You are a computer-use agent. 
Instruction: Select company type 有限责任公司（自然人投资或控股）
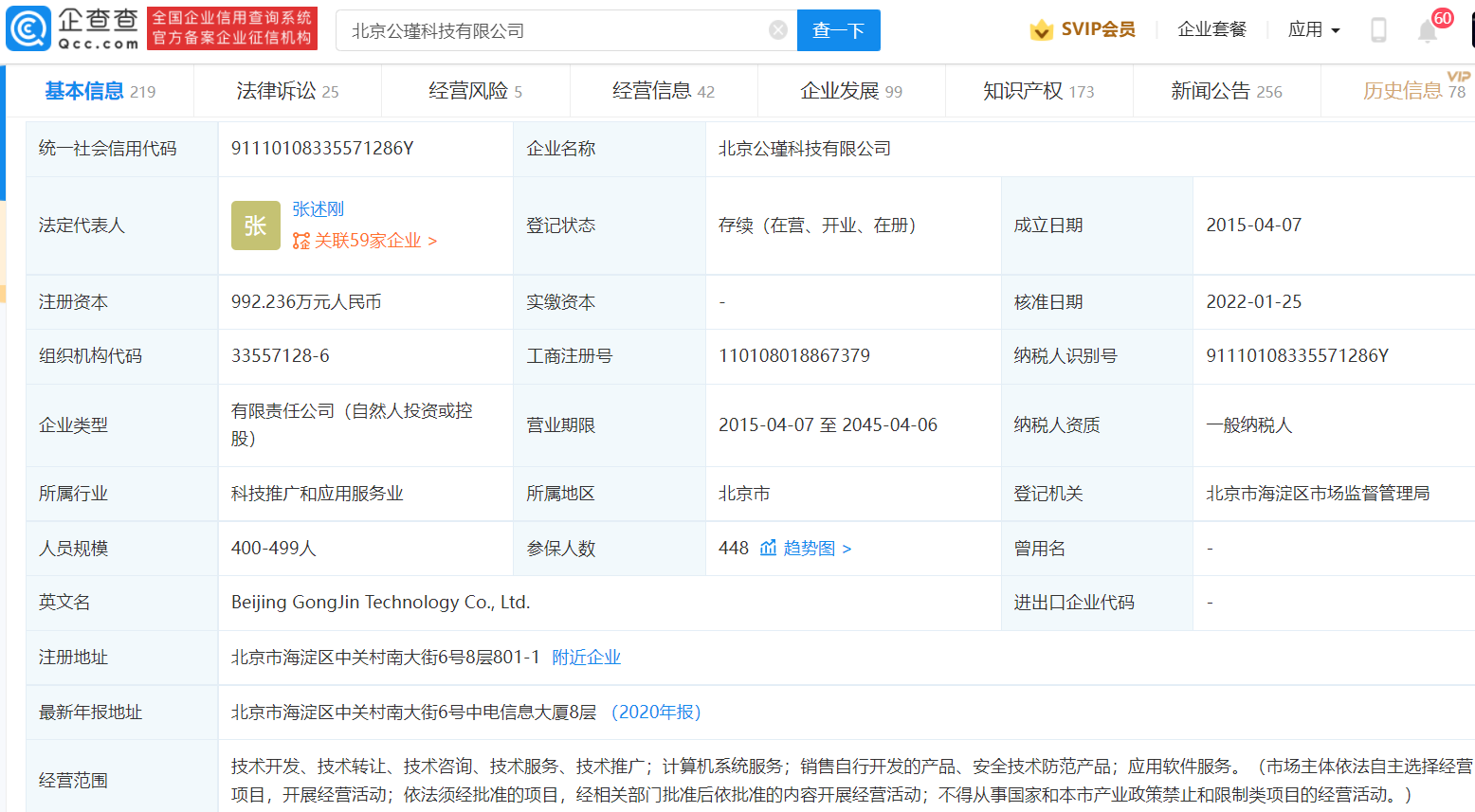click(x=352, y=424)
